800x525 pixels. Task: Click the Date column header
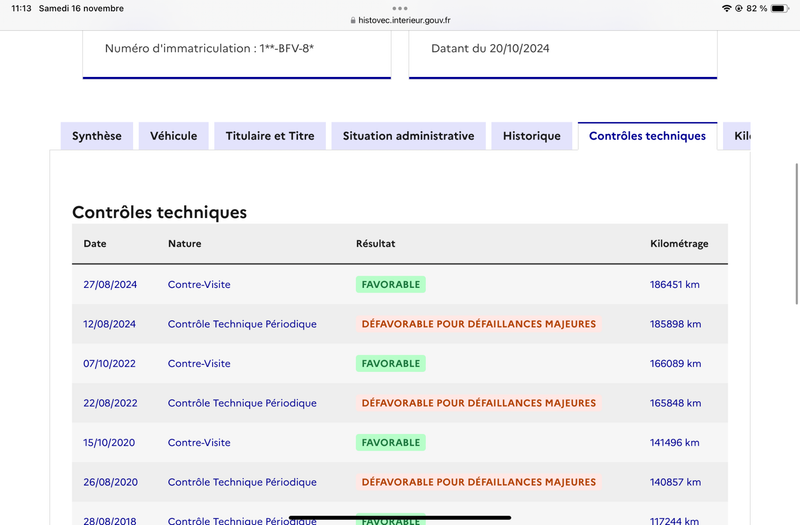[x=95, y=244]
